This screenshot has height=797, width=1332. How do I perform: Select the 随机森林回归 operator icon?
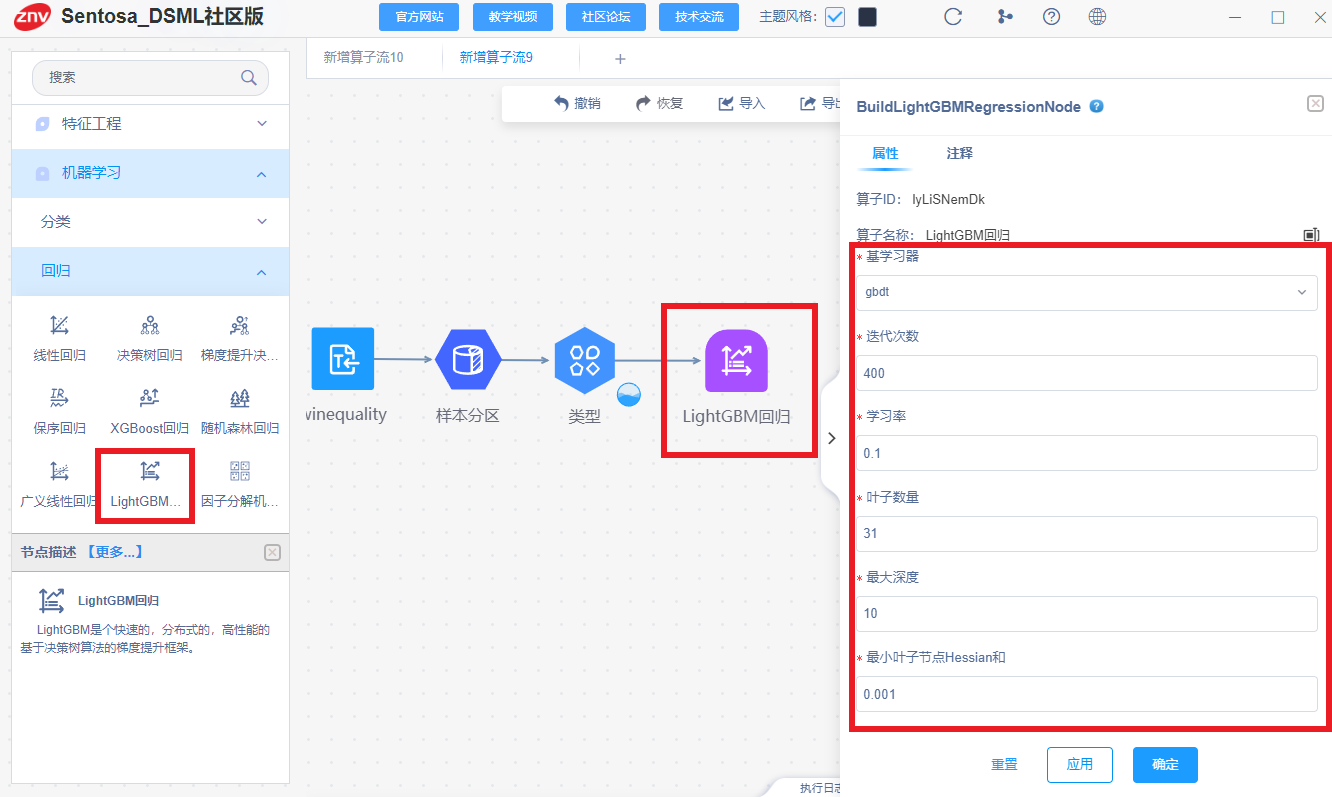(x=240, y=398)
